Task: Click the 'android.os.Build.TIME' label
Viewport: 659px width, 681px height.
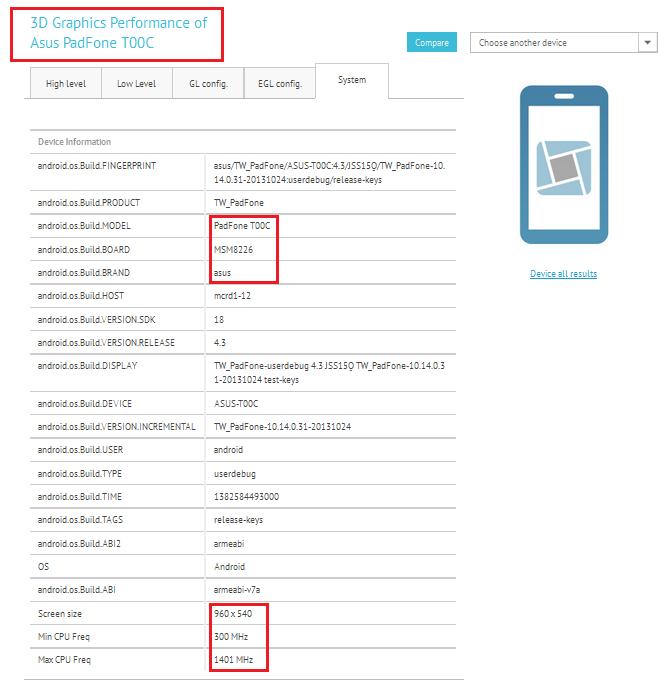Action: click(x=79, y=496)
